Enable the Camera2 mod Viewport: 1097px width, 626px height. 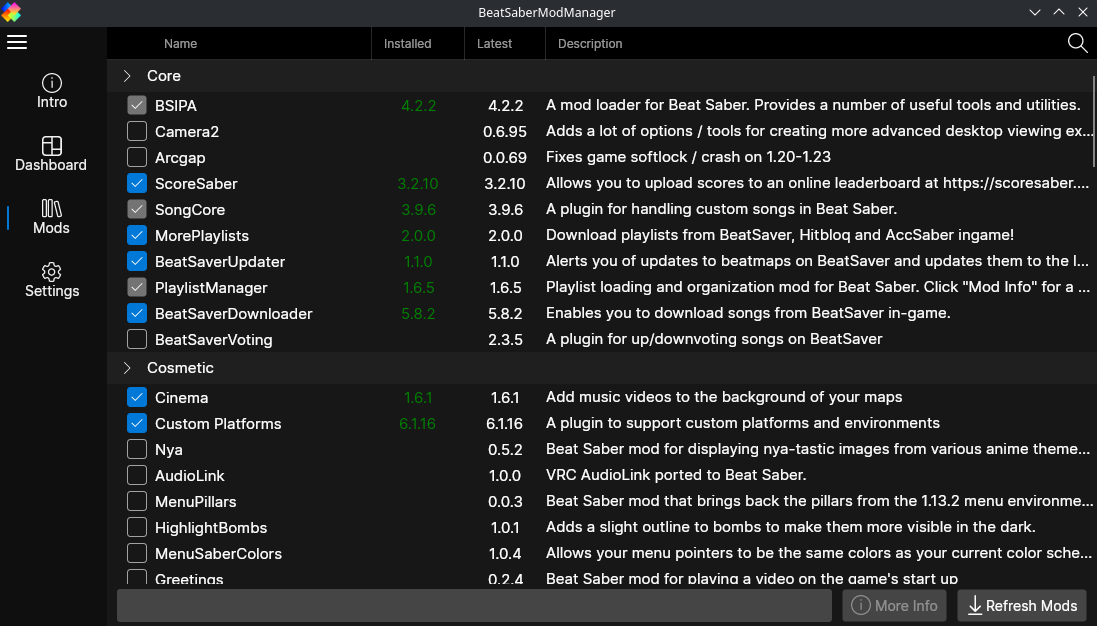pos(135,131)
